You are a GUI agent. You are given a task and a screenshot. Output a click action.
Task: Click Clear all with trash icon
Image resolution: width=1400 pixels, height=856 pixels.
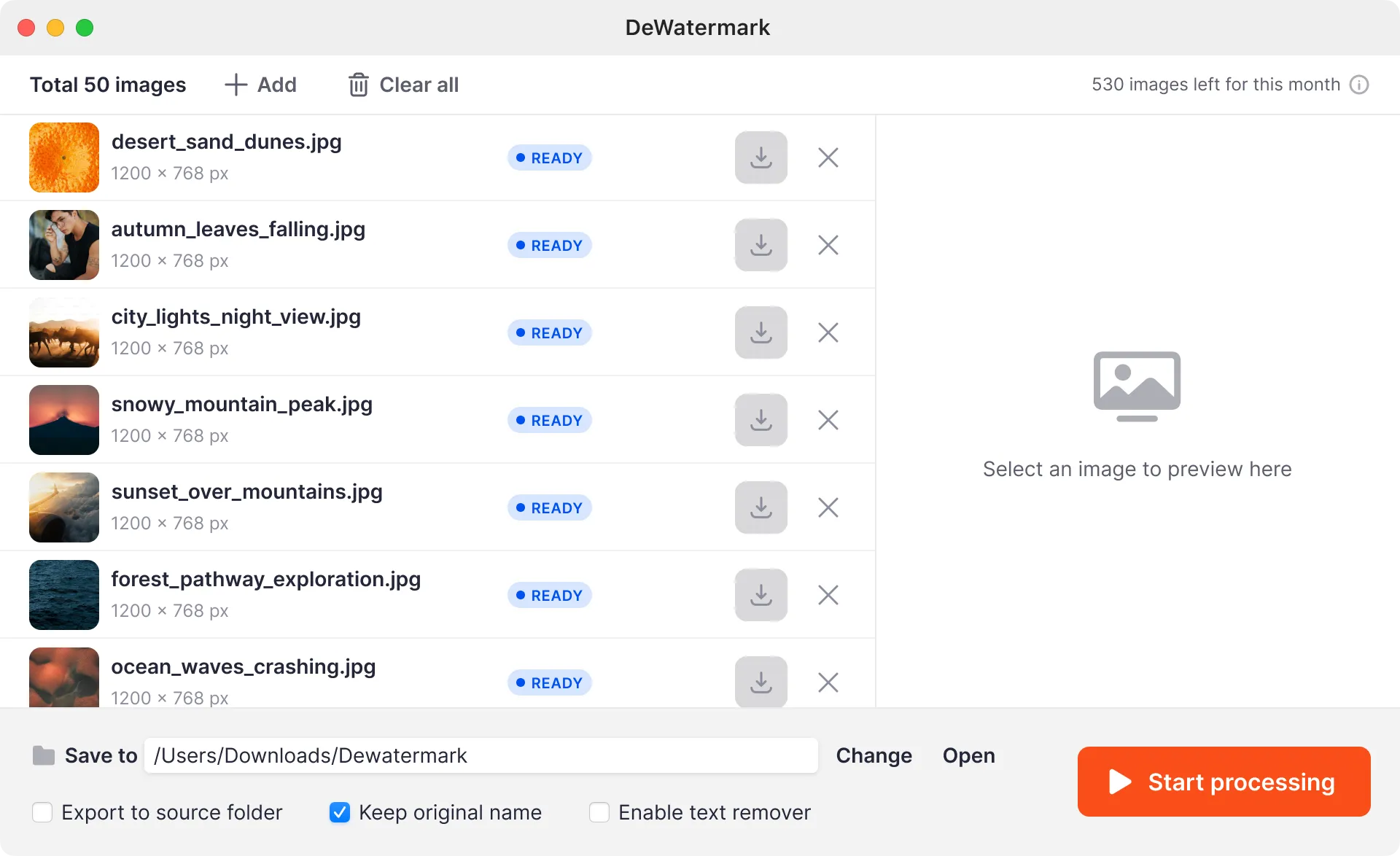[403, 85]
